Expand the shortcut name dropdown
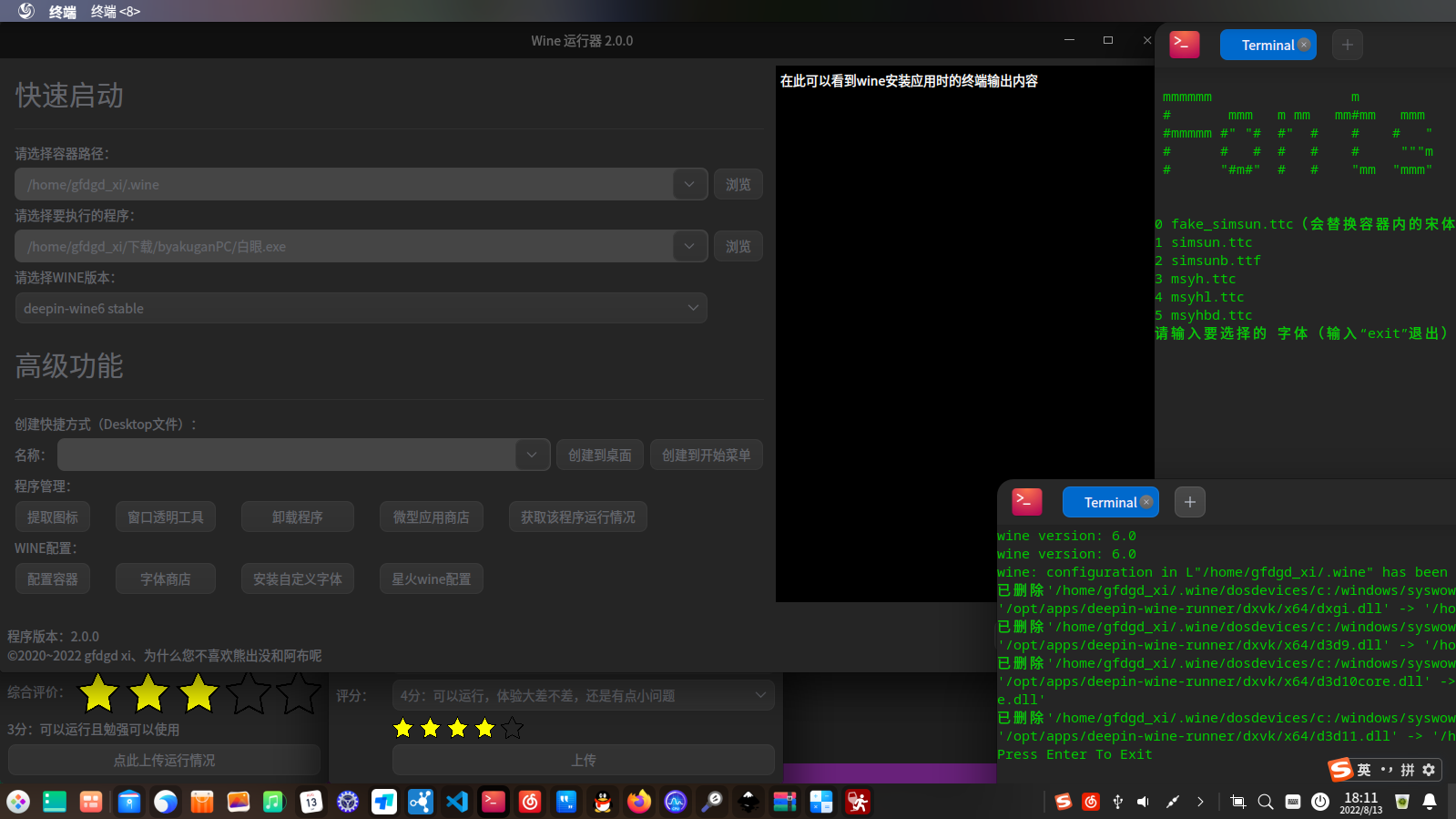Screen dimensions: 1456x819 [532, 455]
